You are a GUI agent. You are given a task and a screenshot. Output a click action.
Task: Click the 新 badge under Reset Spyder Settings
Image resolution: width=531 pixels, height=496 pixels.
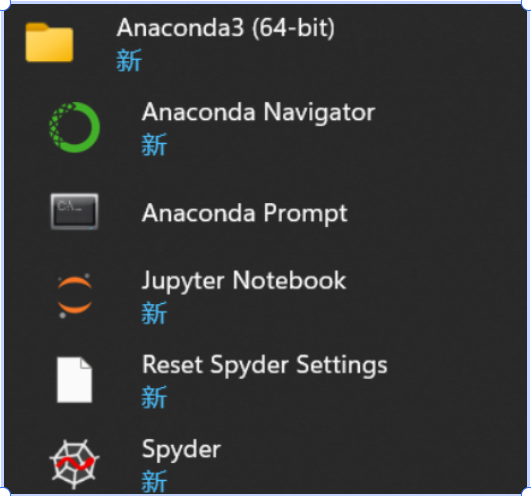pos(154,397)
